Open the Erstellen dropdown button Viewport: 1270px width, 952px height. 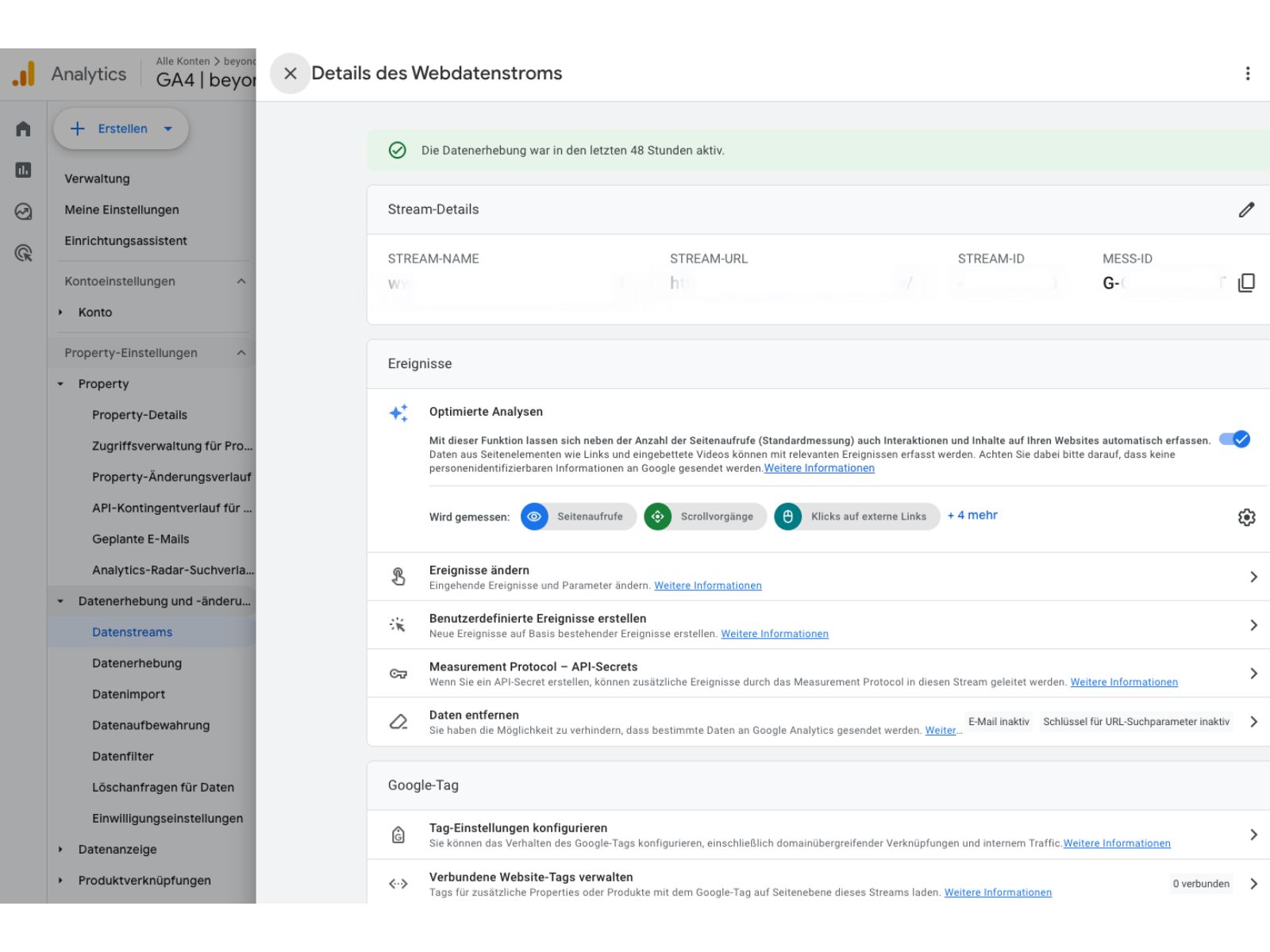[x=121, y=129]
